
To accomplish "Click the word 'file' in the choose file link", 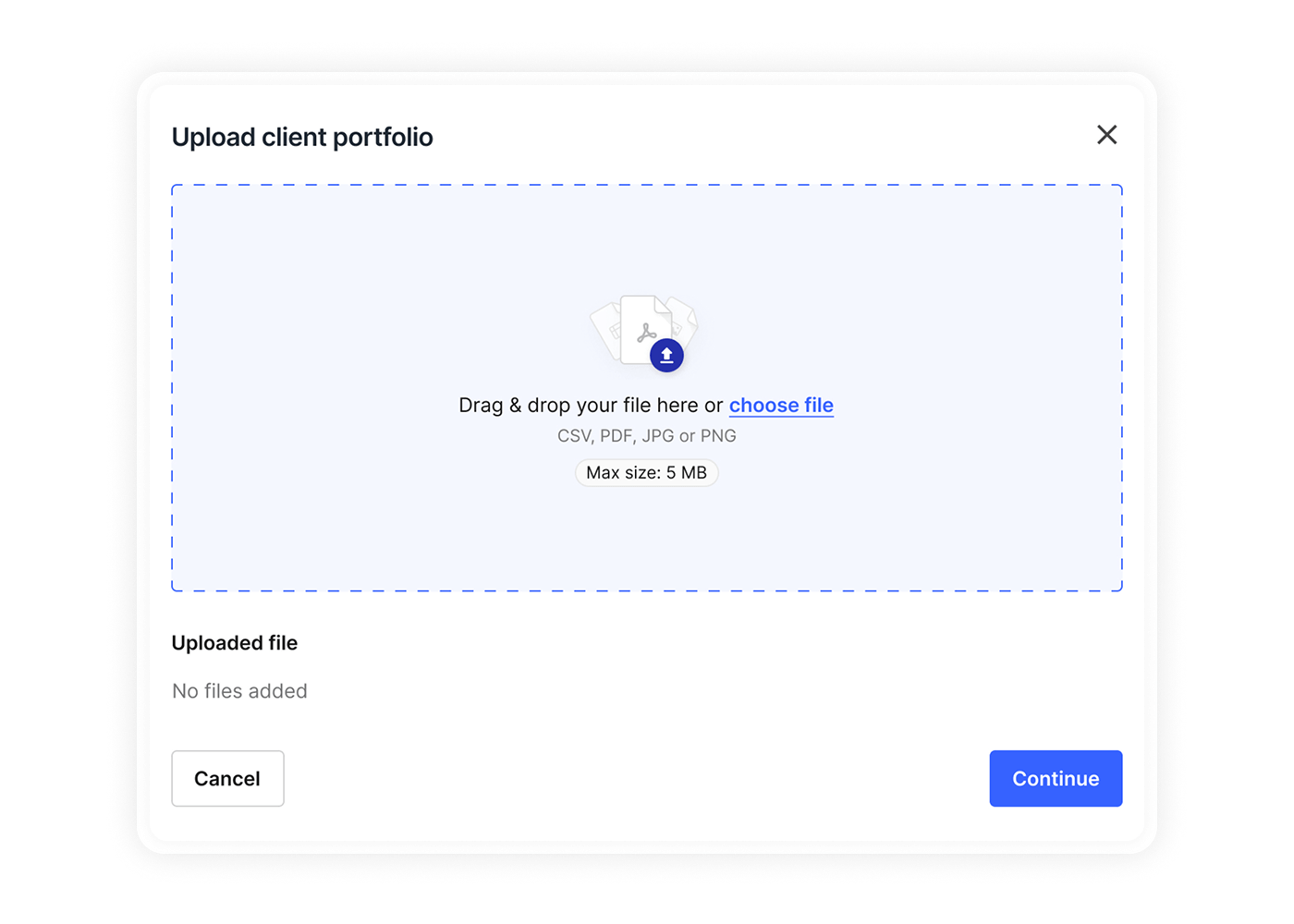I will tap(819, 406).
